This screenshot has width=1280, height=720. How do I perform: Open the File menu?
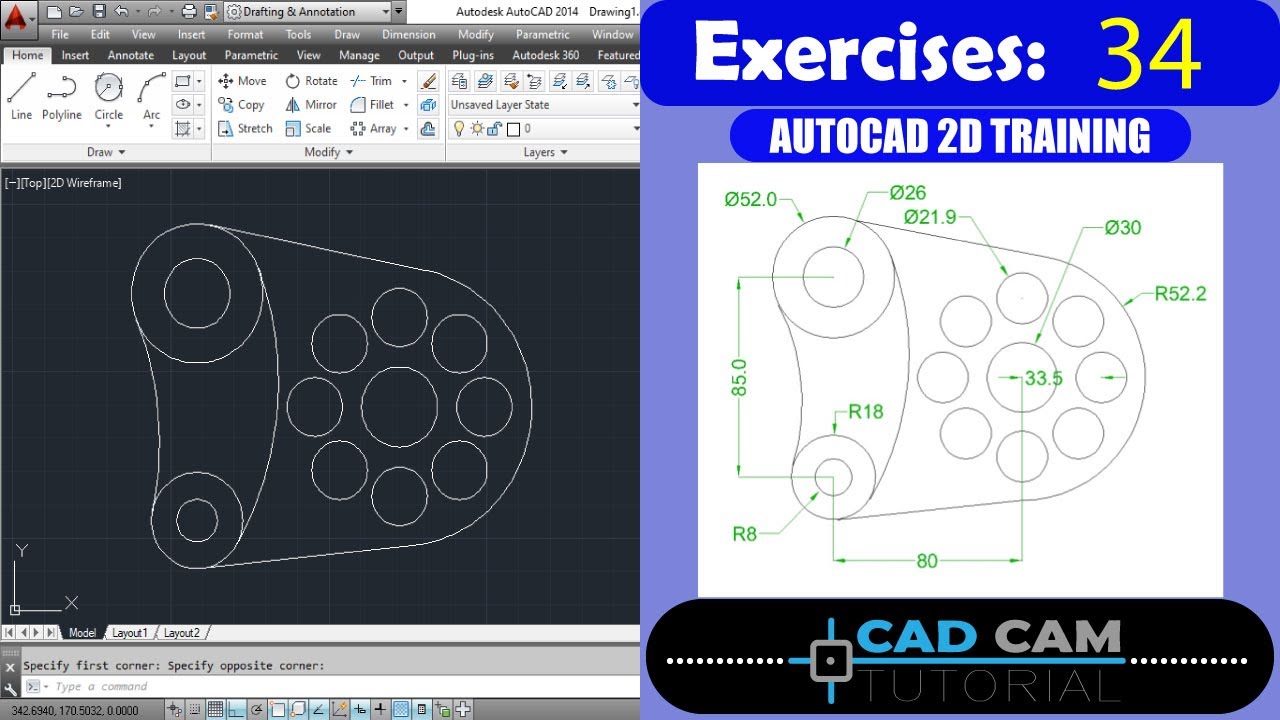(x=60, y=34)
